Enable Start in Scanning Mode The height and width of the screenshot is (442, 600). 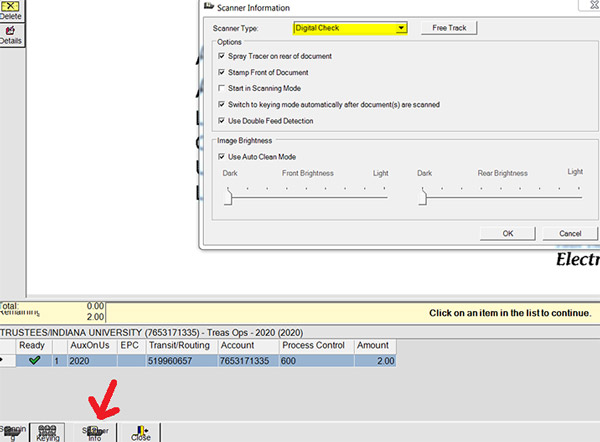click(220, 88)
